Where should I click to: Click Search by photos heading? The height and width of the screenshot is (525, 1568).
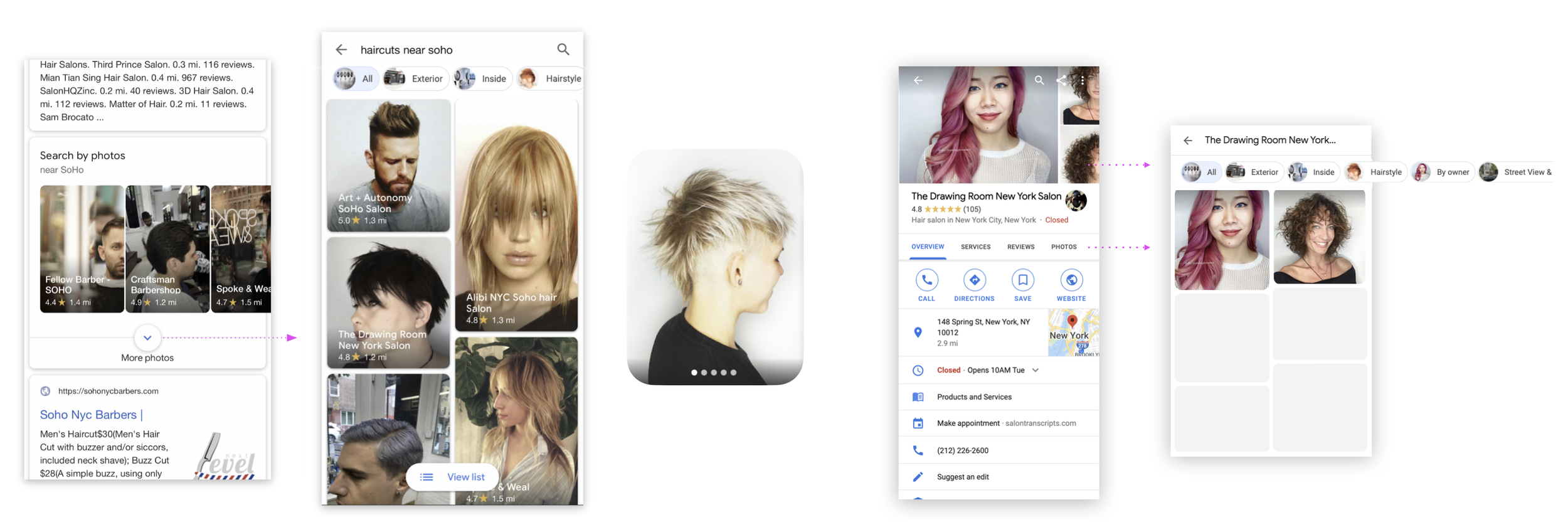pos(82,156)
